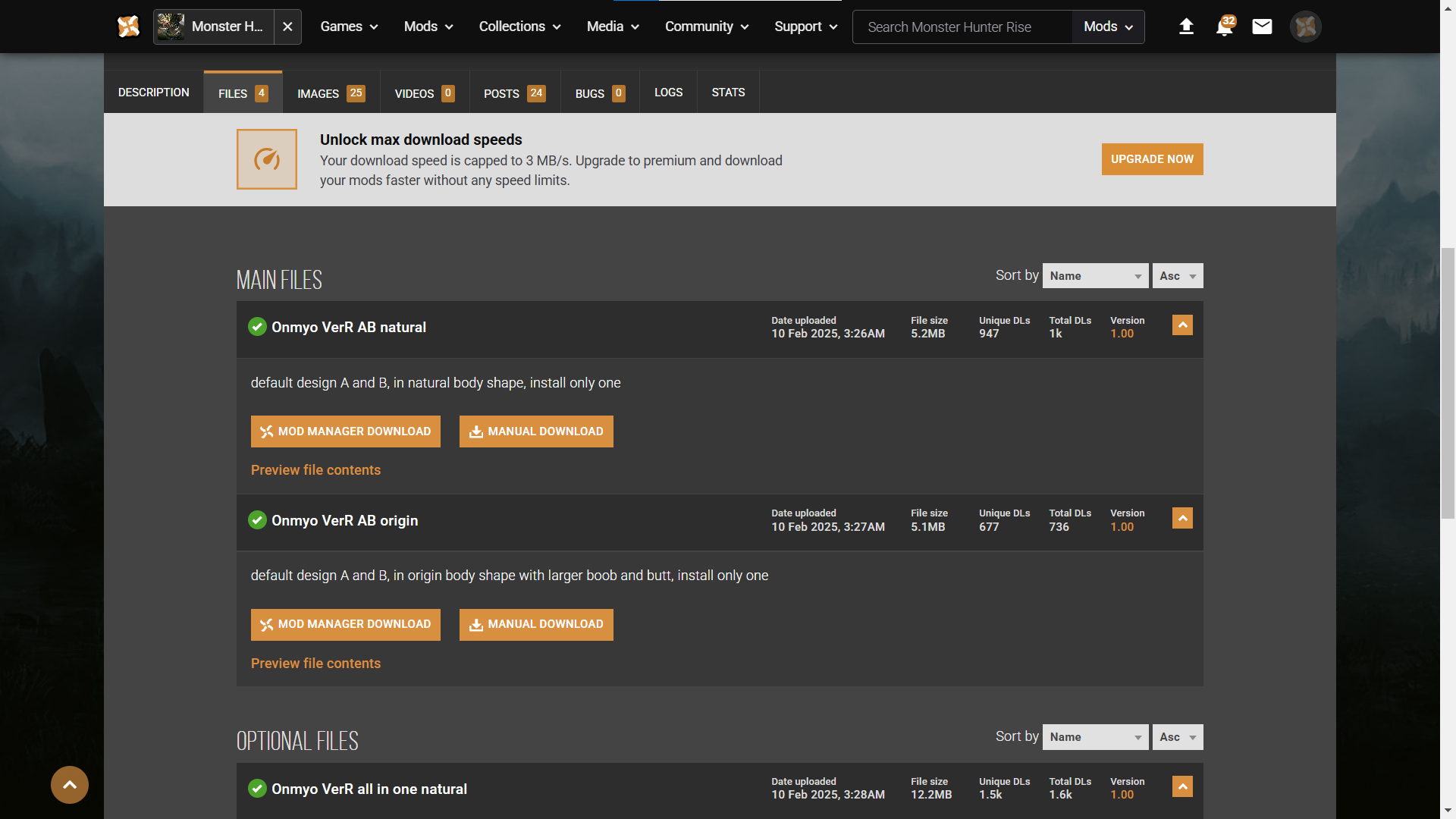The height and width of the screenshot is (819, 1456).
Task: Mod Manager Download for AB origin
Action: coord(346,625)
